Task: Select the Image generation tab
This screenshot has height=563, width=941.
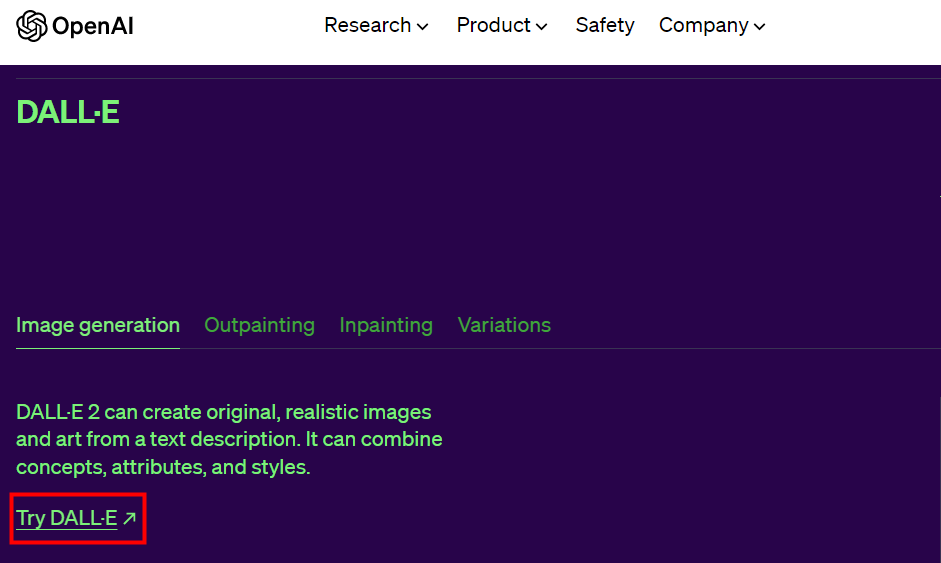Action: [98, 325]
